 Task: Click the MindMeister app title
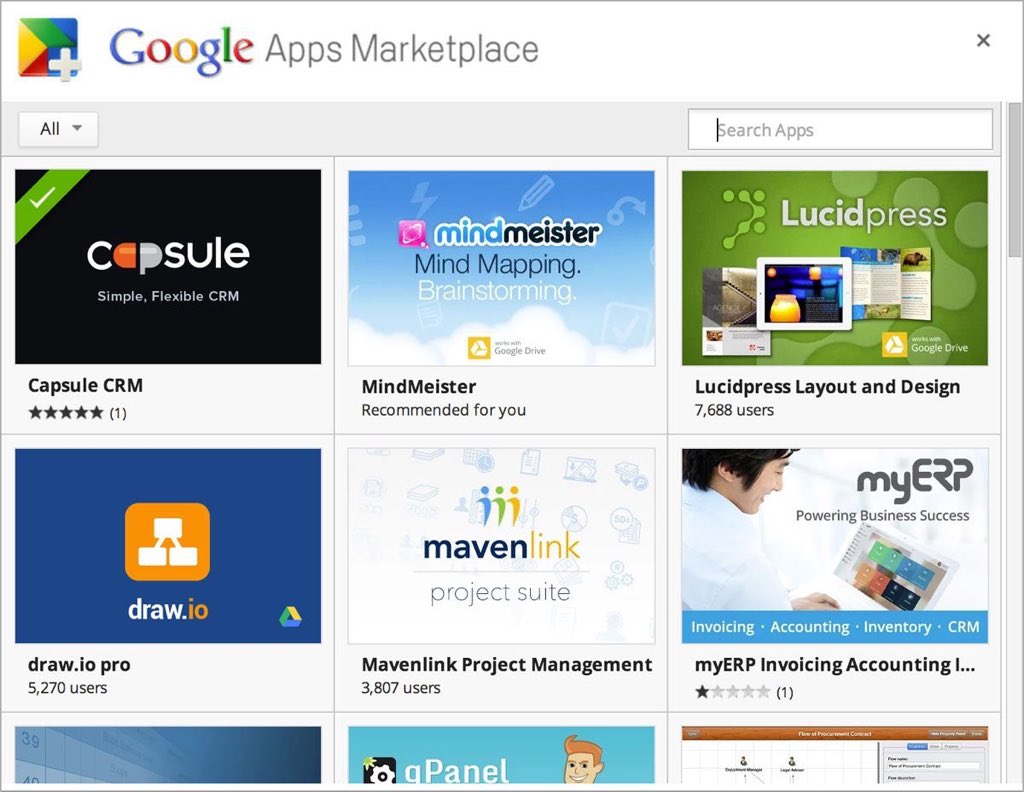419,387
